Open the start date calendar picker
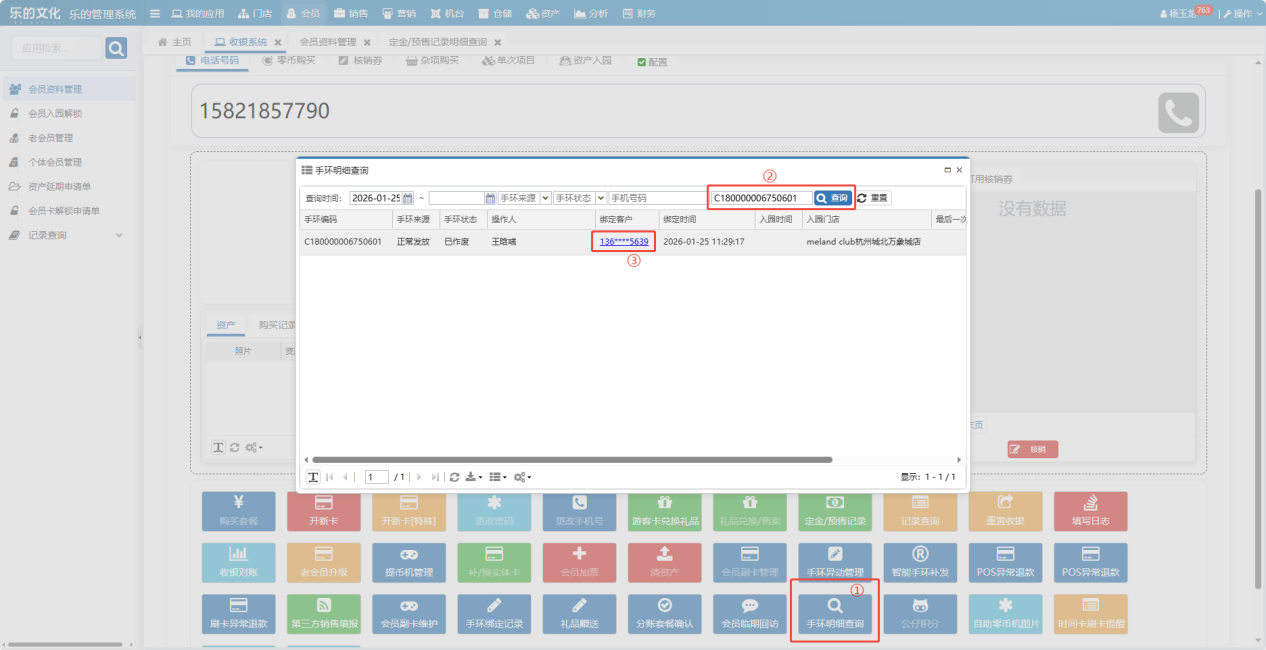This screenshot has width=1266, height=650. coord(408,198)
